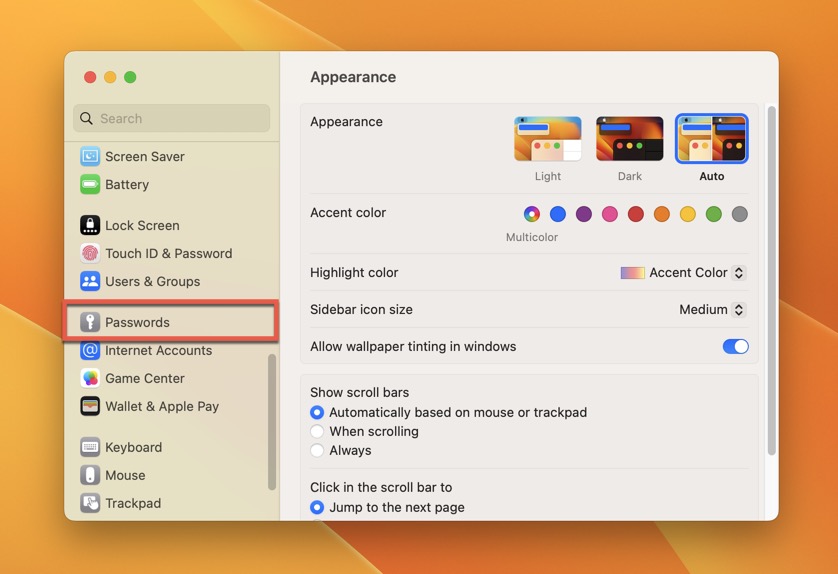Choose the pink accent color

coord(610,214)
